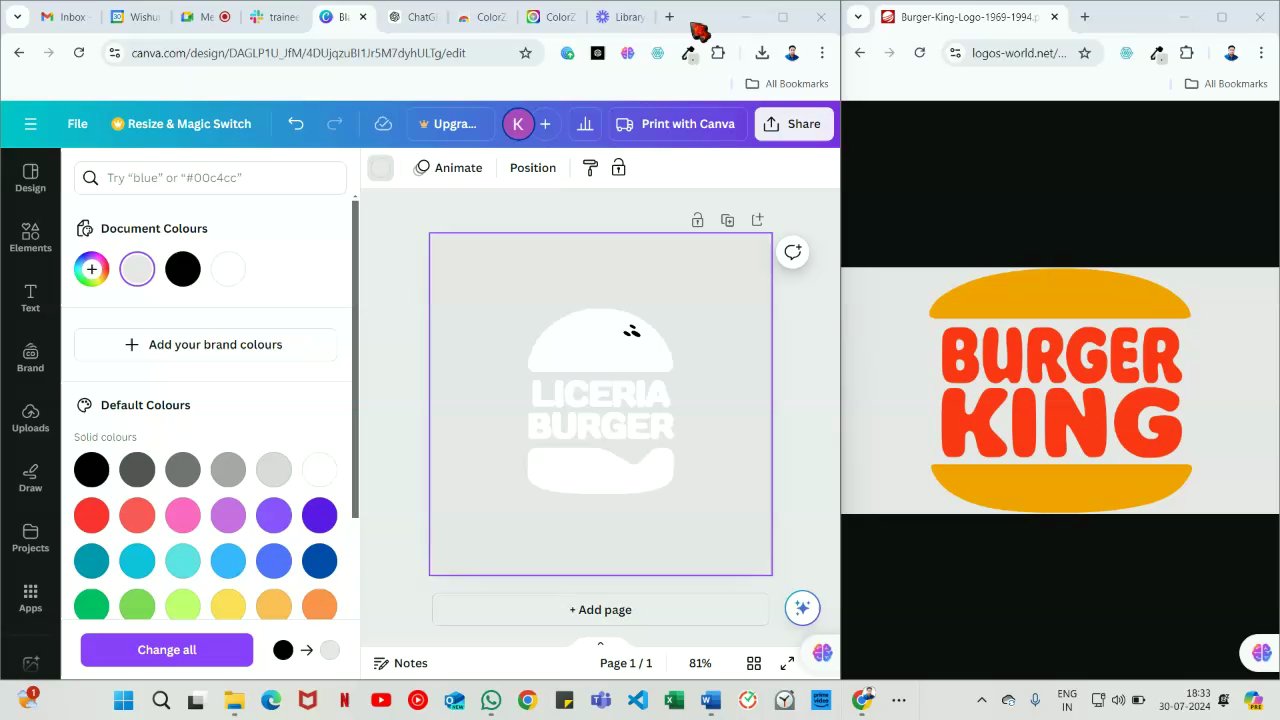Open Excel from the taskbar
This screenshot has width=1280, height=720.
[674, 700]
